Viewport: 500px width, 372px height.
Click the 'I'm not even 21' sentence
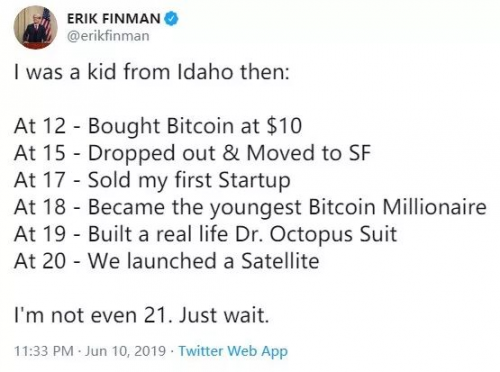pos(93,315)
